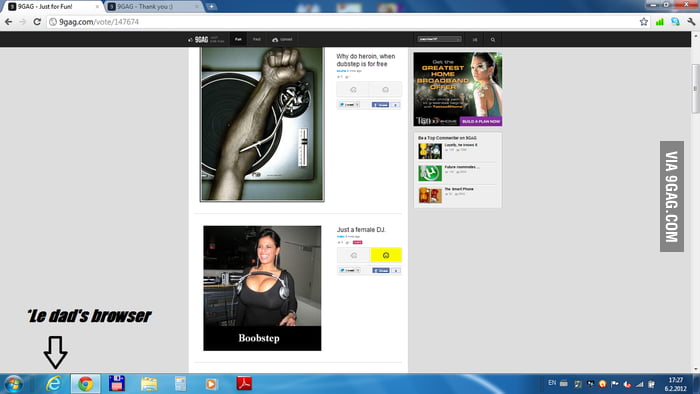Go back with the browser back arrow
This screenshot has width=700, height=394.
coord(8,22)
